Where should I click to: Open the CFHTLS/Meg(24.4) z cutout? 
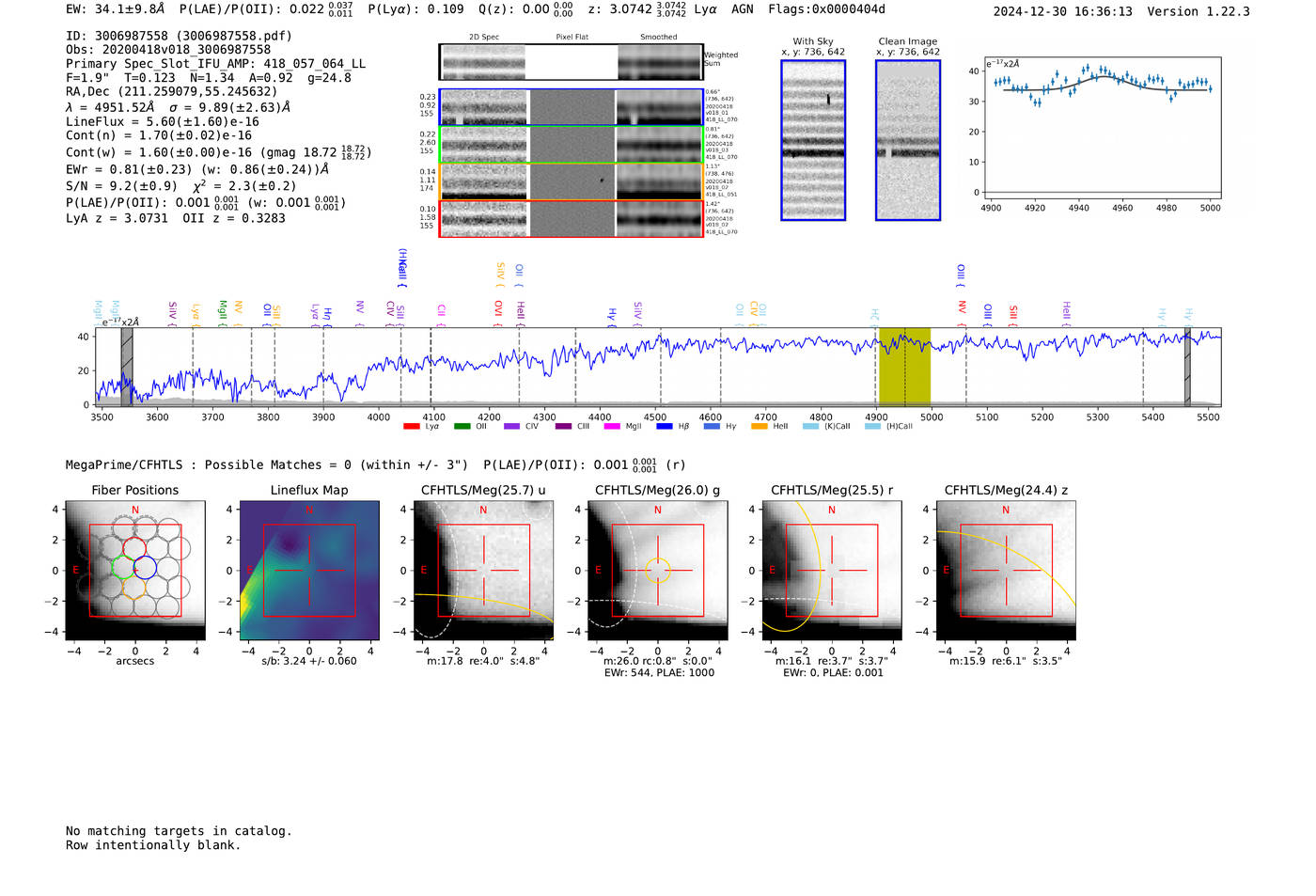click(1006, 571)
